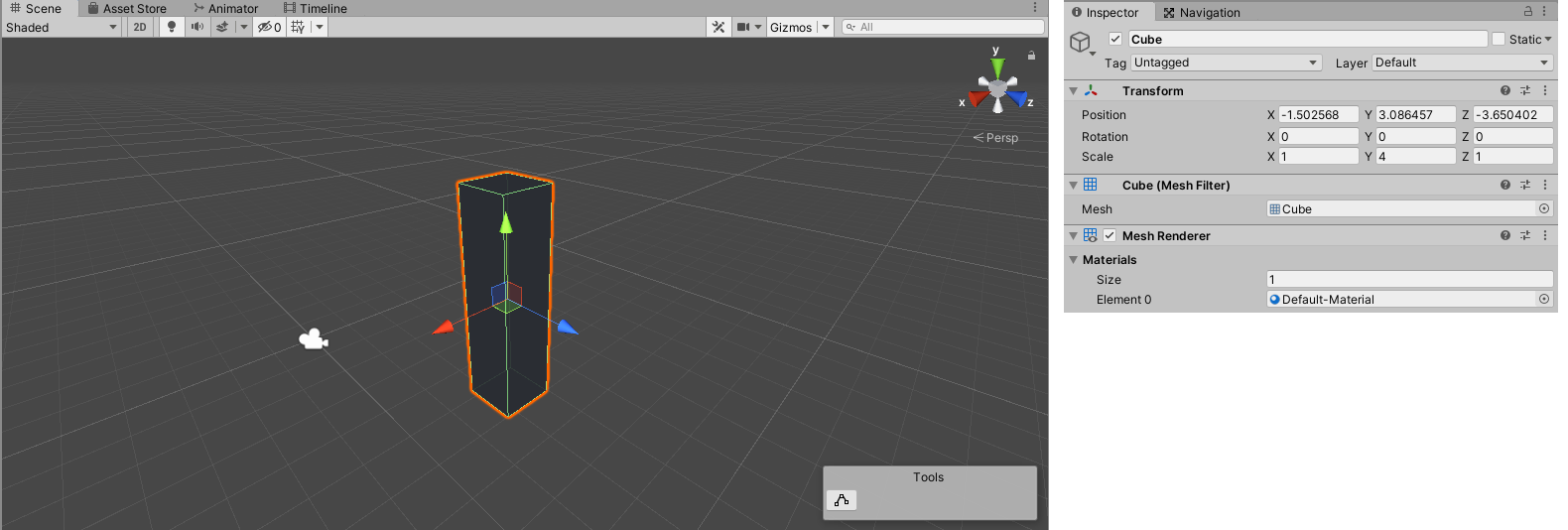Click the Gizmos button
This screenshot has height=530, width=1568.
[791, 27]
